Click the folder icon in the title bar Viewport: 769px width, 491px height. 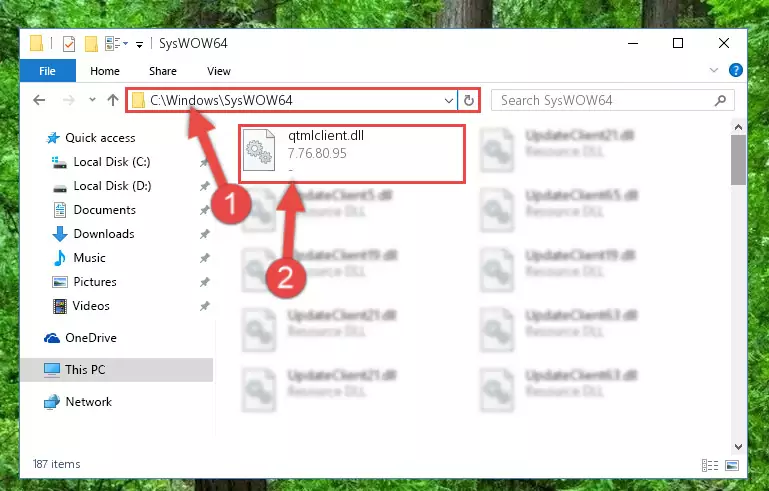click(37, 43)
